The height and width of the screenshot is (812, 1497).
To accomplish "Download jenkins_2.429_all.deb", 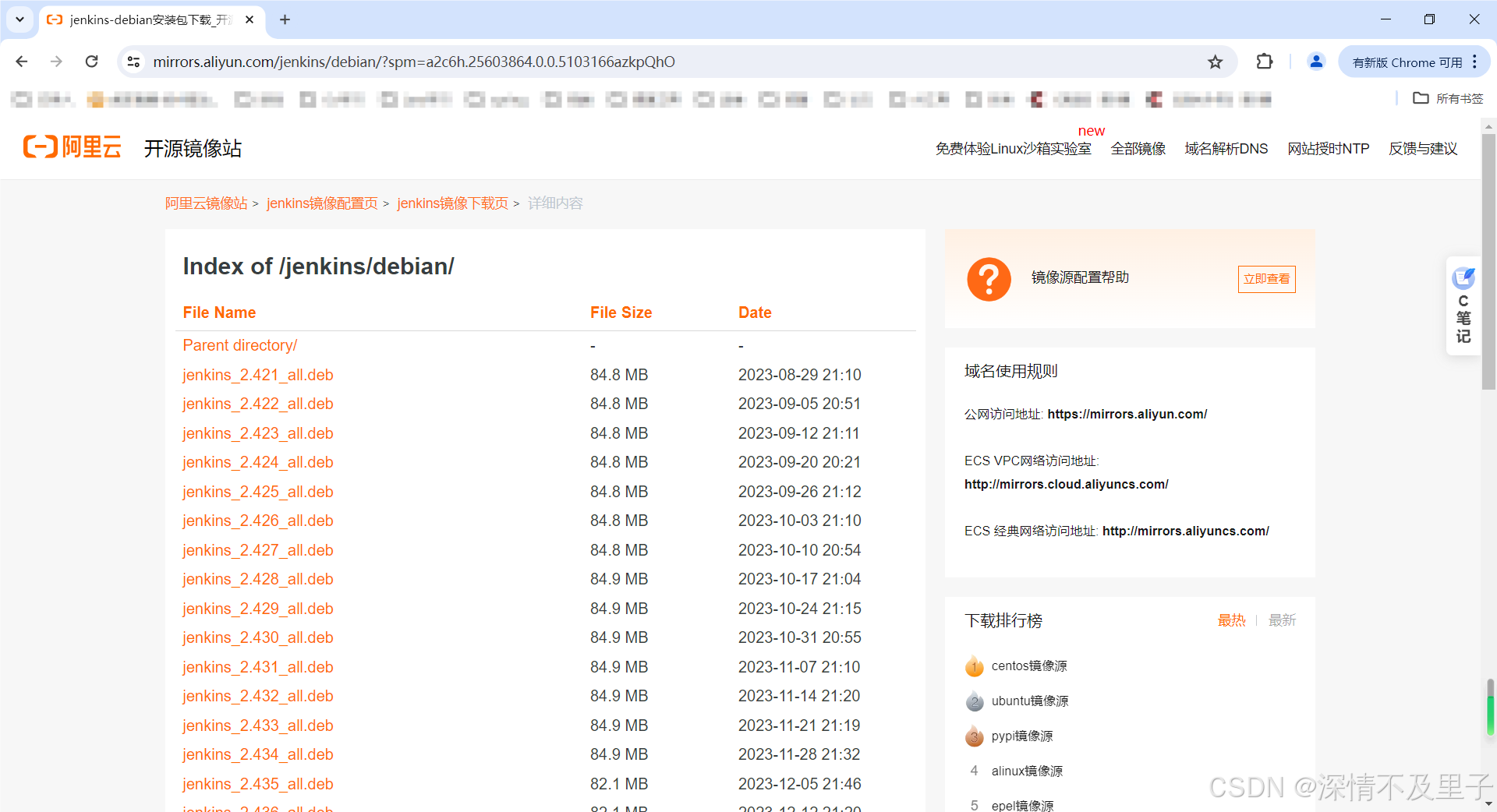I will tap(258, 609).
